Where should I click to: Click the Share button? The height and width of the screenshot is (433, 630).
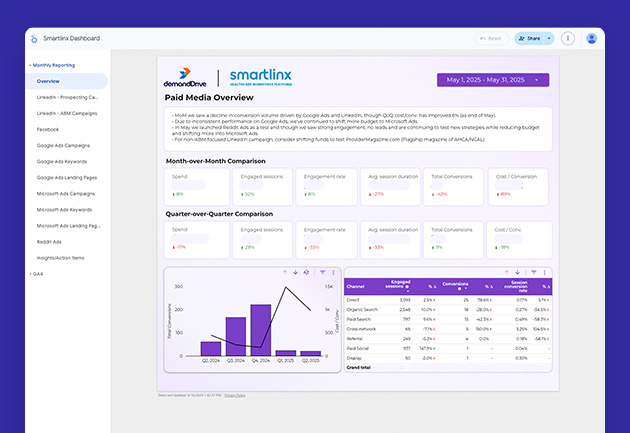click(529, 39)
